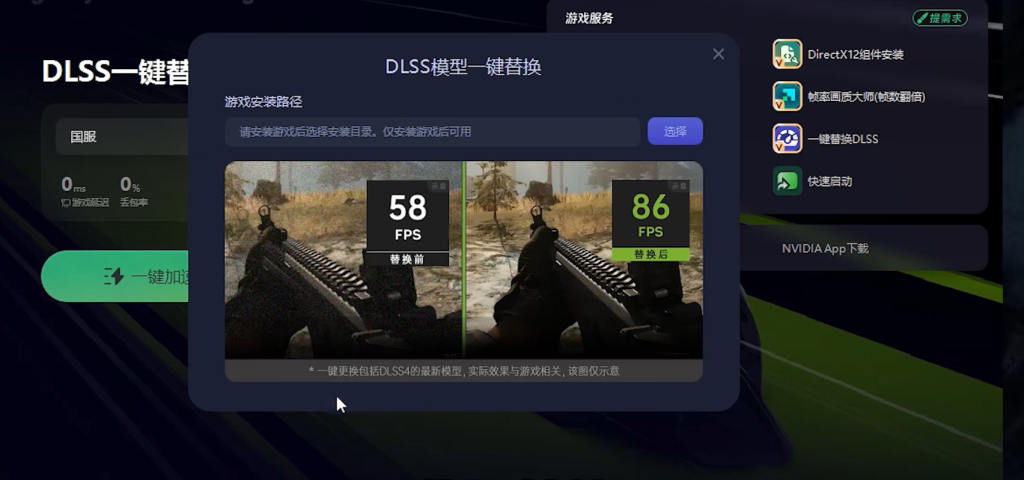Click the 58 FPS 替换前 preview image
The image size is (1024, 480).
point(344,260)
